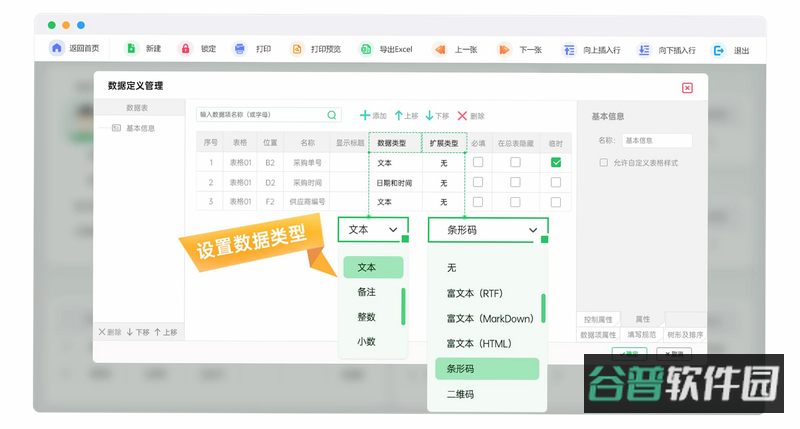
Task: Click 删除 at the left panel bottom
Action: pos(110,332)
